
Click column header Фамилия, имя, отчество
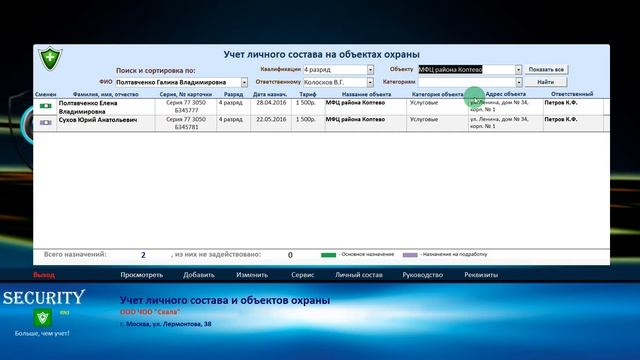(106, 94)
